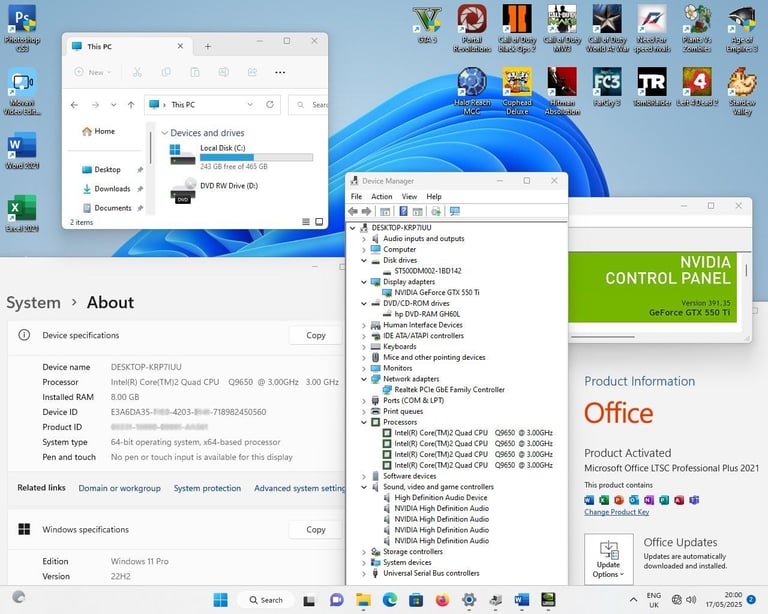
Task: Launch Stardew Valley desktop icon
Action: pos(742,91)
